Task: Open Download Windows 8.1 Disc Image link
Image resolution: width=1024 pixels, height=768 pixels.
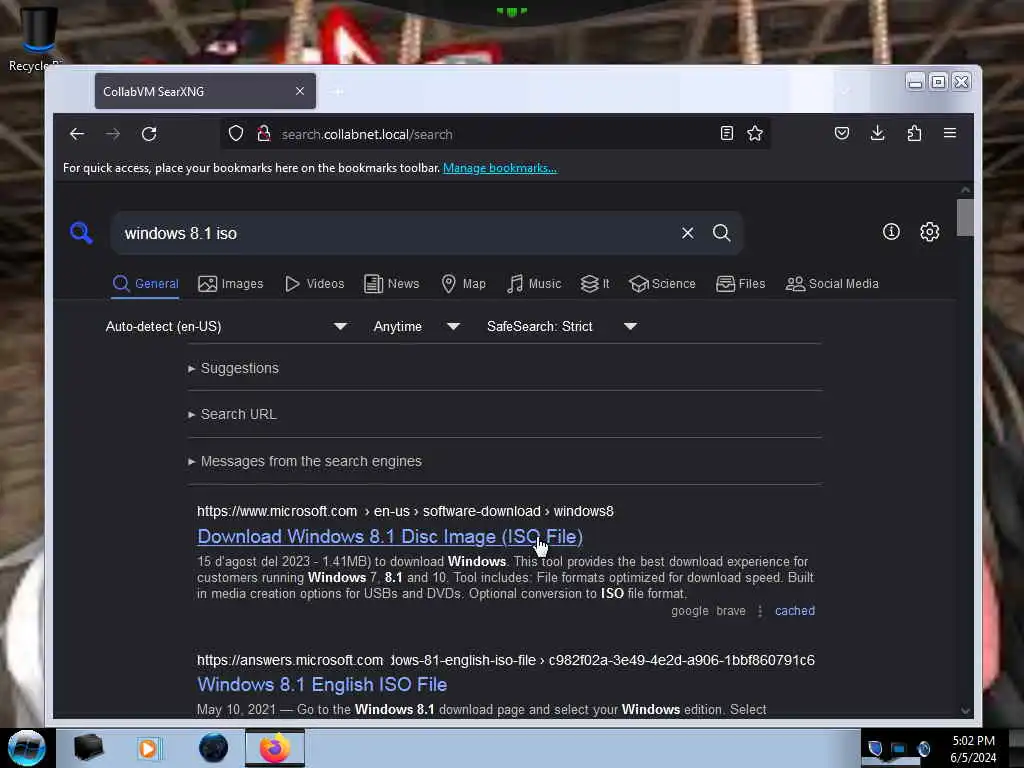Action: point(390,536)
